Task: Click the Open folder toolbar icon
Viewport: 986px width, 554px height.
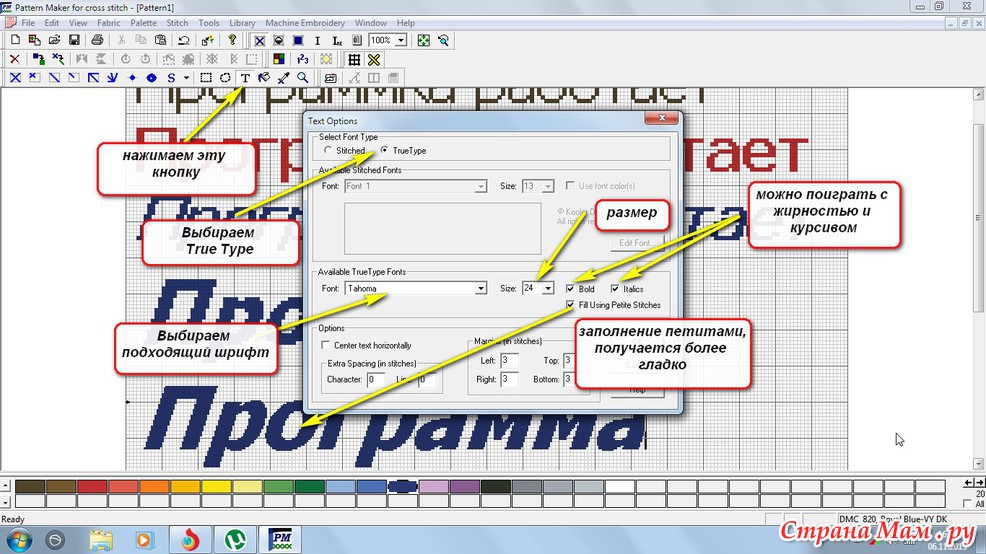Action: point(54,40)
